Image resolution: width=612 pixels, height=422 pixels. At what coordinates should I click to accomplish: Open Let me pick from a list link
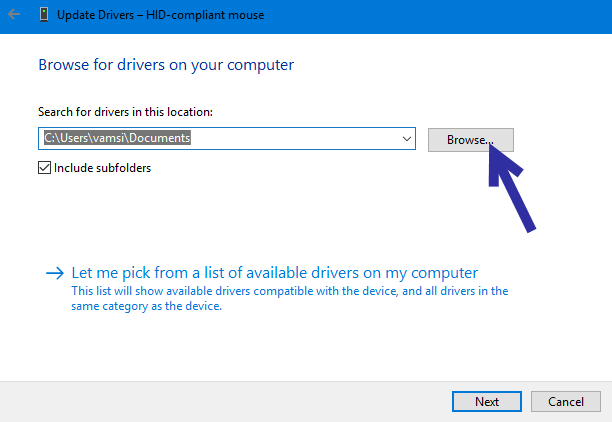[274, 272]
